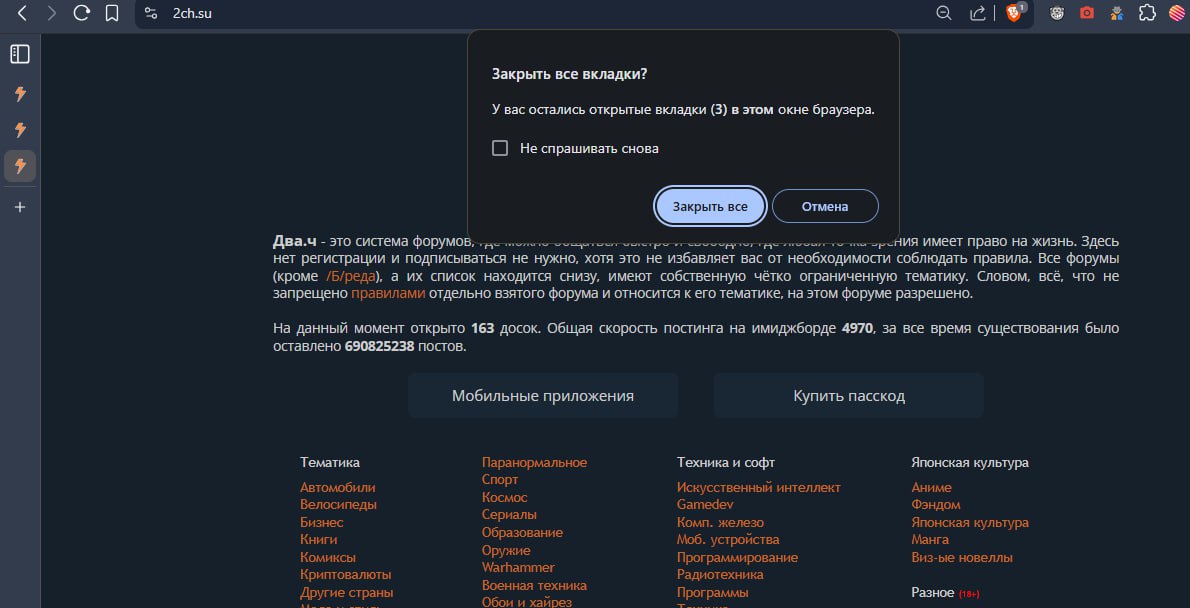
Task: Open the 'Сериалы' board link
Action: pos(509,515)
